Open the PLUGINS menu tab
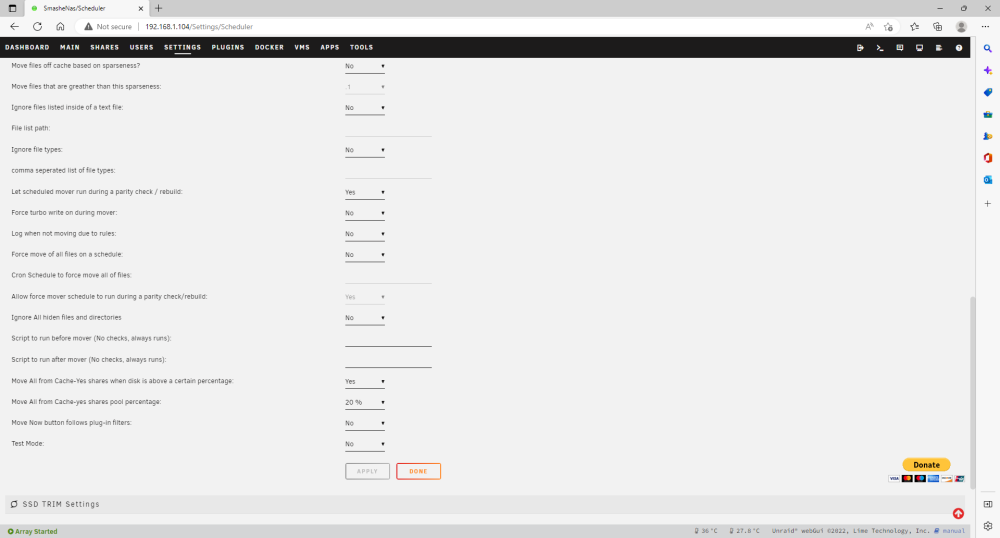Screen dimensions: 1000x538 click(x=228, y=47)
